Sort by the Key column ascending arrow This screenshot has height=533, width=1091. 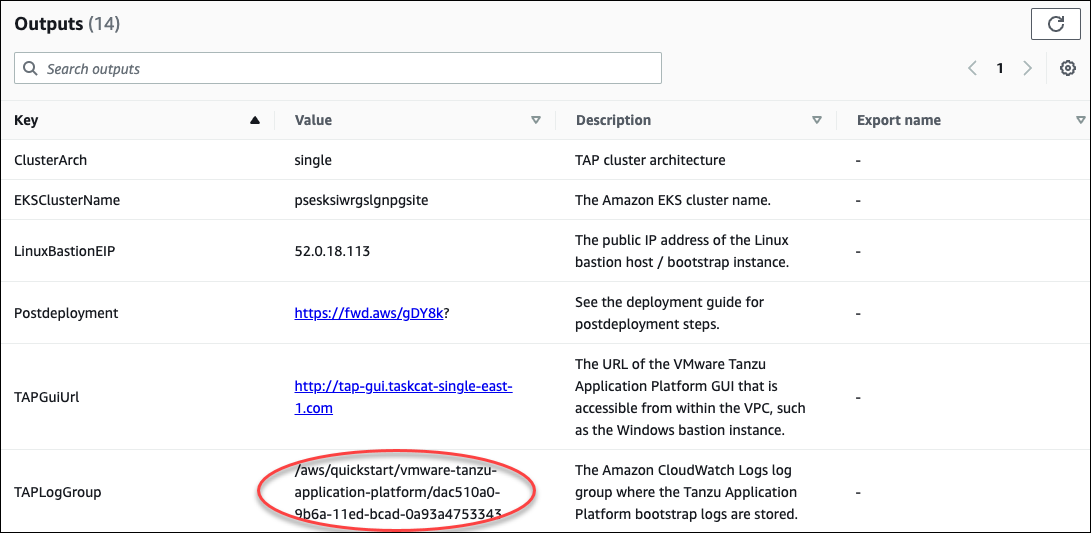(x=254, y=120)
